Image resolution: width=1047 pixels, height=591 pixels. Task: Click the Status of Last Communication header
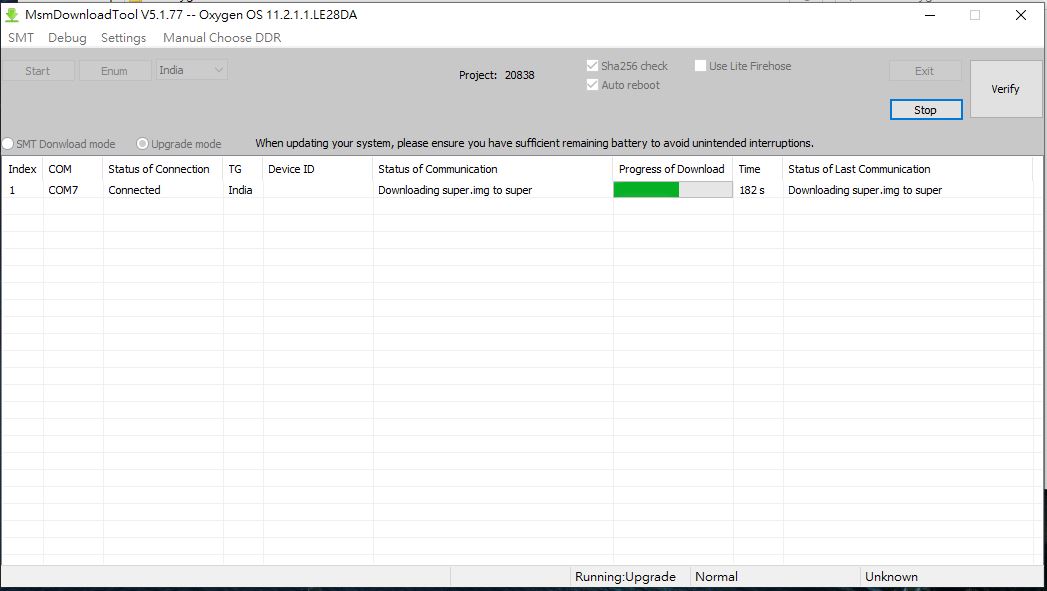[x=907, y=169]
